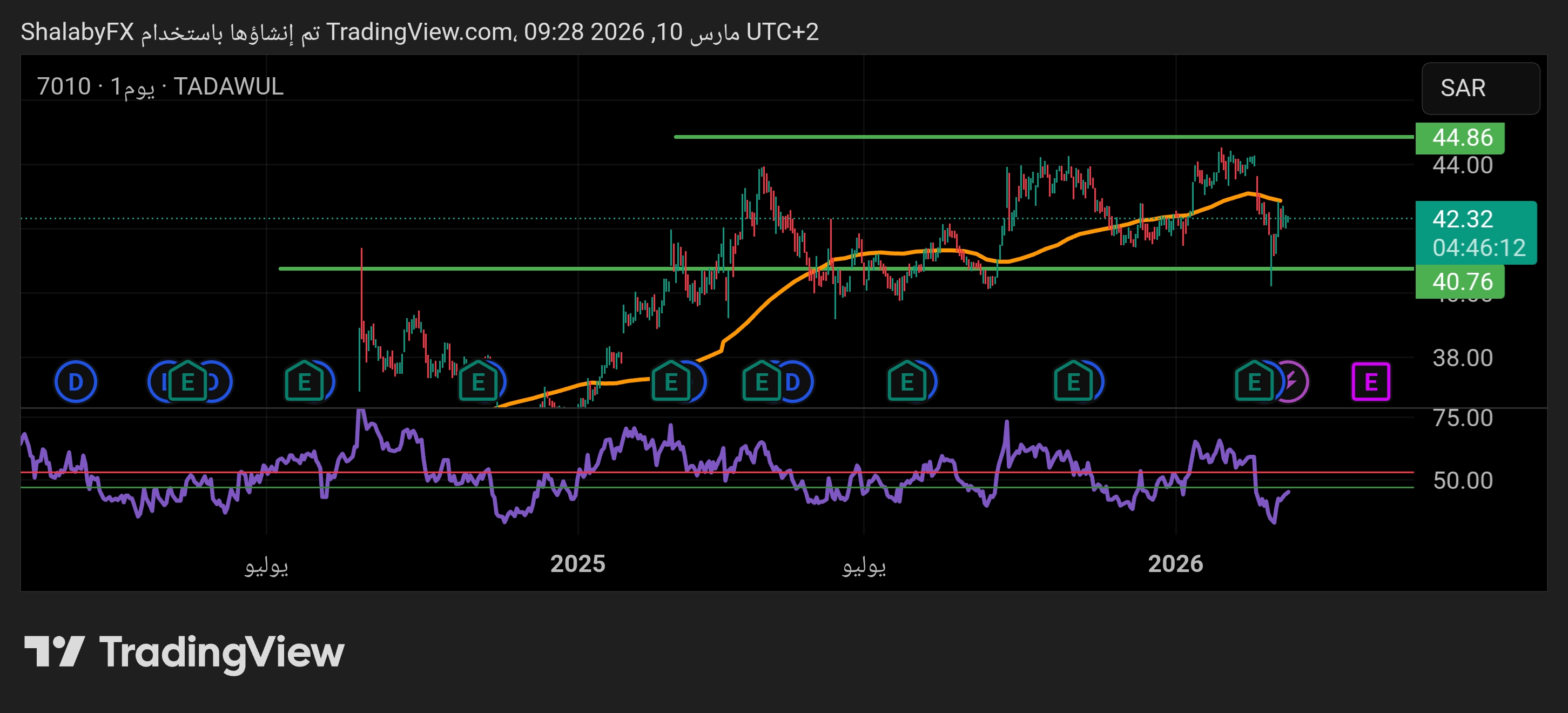Click the purple lightning bolt event marker

[1294, 382]
